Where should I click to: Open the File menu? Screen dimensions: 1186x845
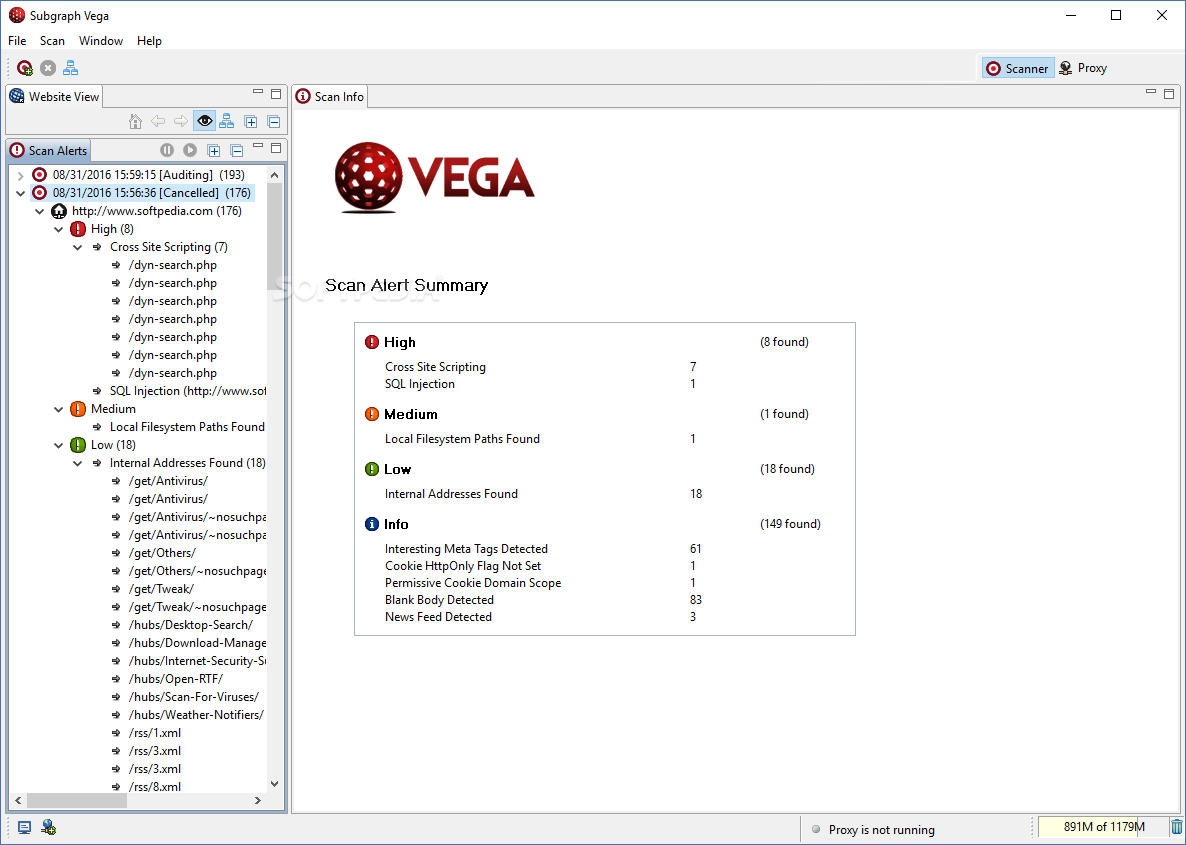(x=17, y=41)
